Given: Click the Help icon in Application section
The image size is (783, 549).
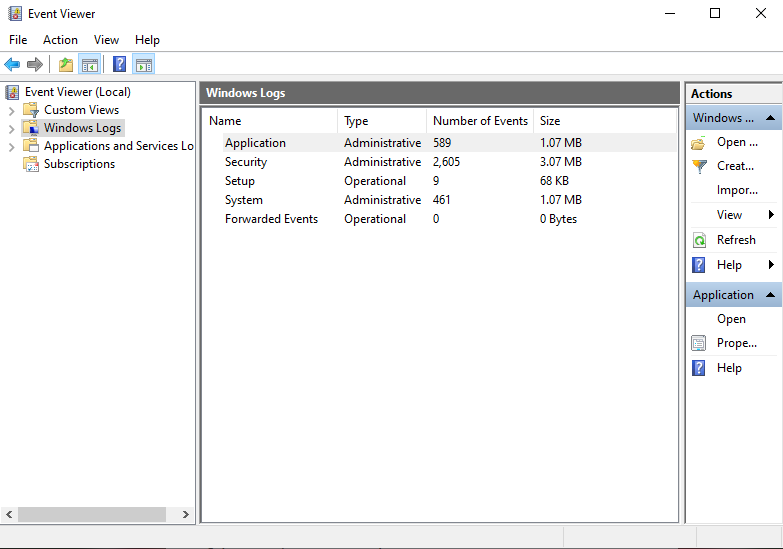Looking at the screenshot, I should click(699, 368).
